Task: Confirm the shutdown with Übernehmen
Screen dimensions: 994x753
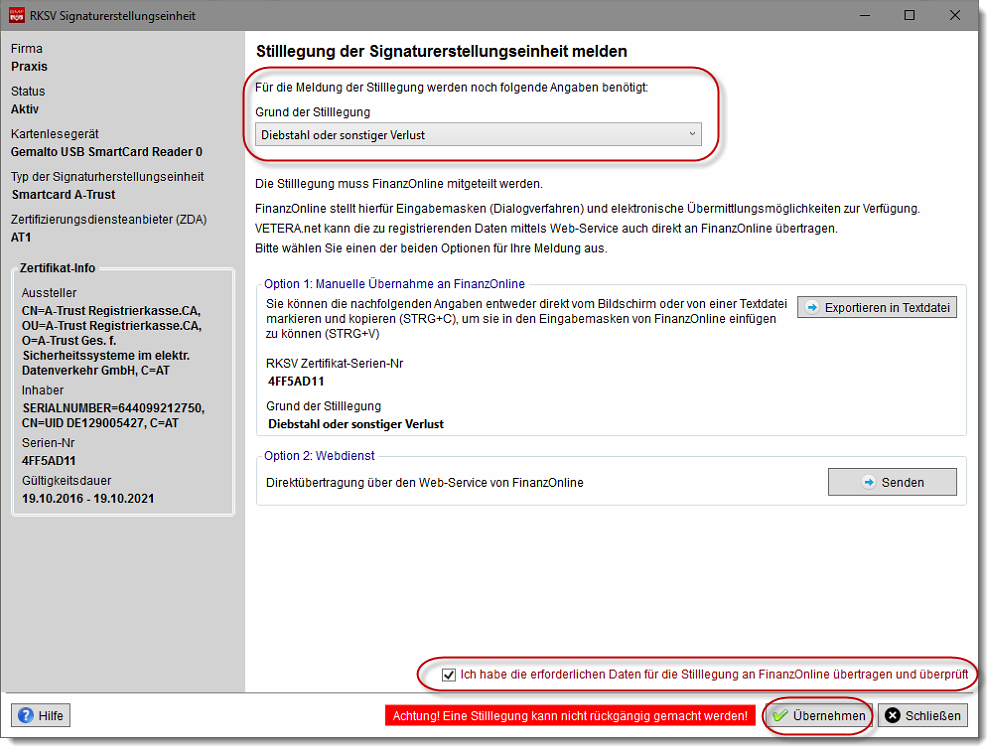Action: pyautogui.click(x=819, y=716)
